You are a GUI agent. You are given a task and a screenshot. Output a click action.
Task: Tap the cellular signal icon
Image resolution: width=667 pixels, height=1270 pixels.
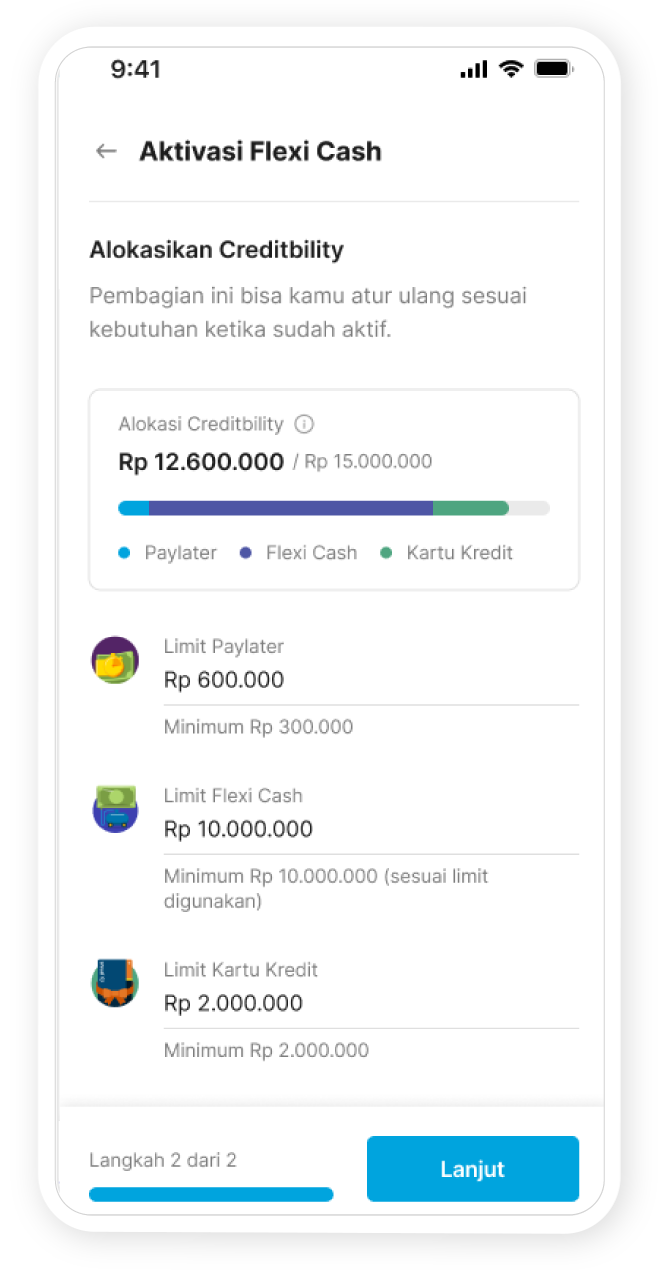point(473,69)
